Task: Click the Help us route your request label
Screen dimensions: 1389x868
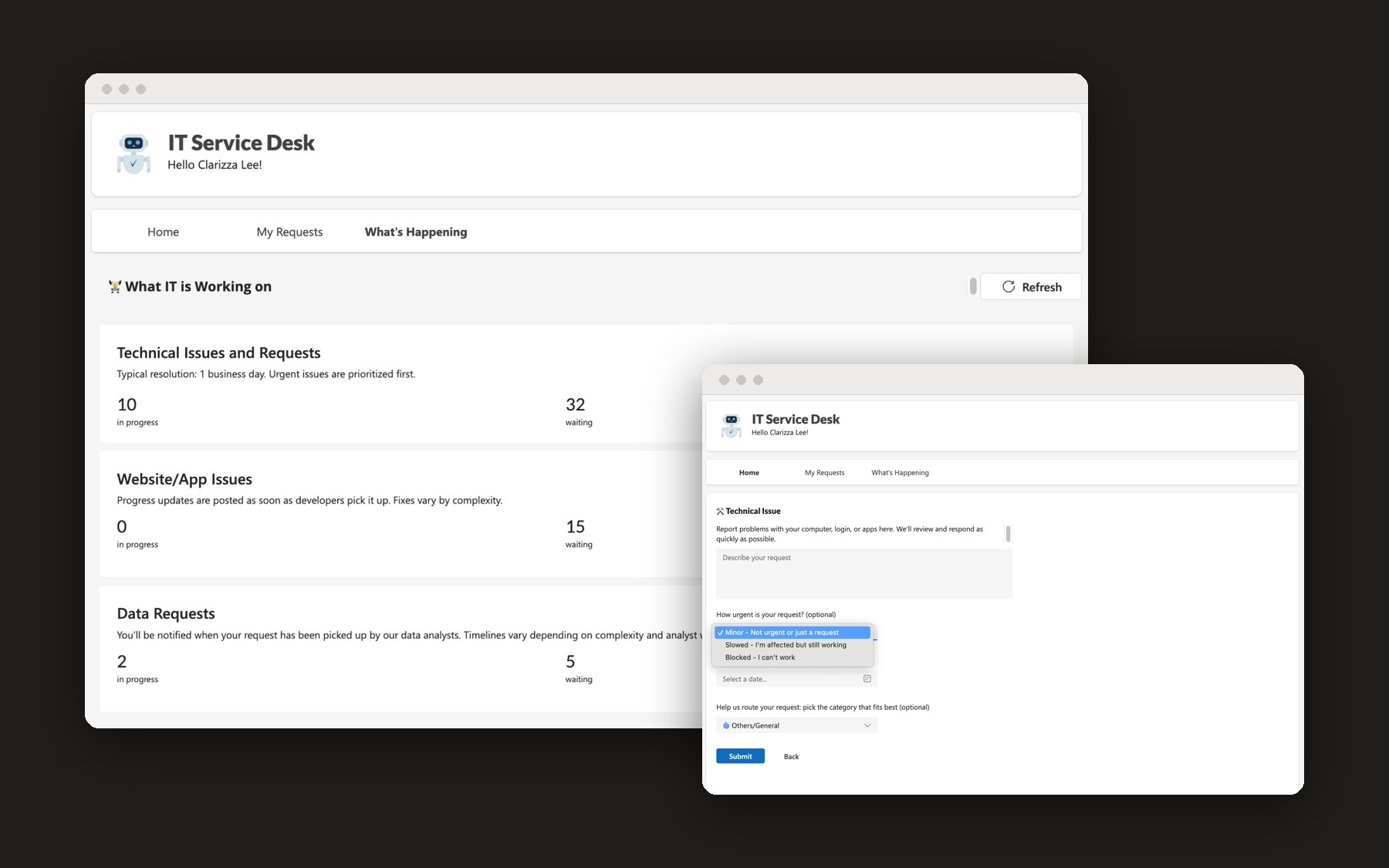Action: point(823,708)
